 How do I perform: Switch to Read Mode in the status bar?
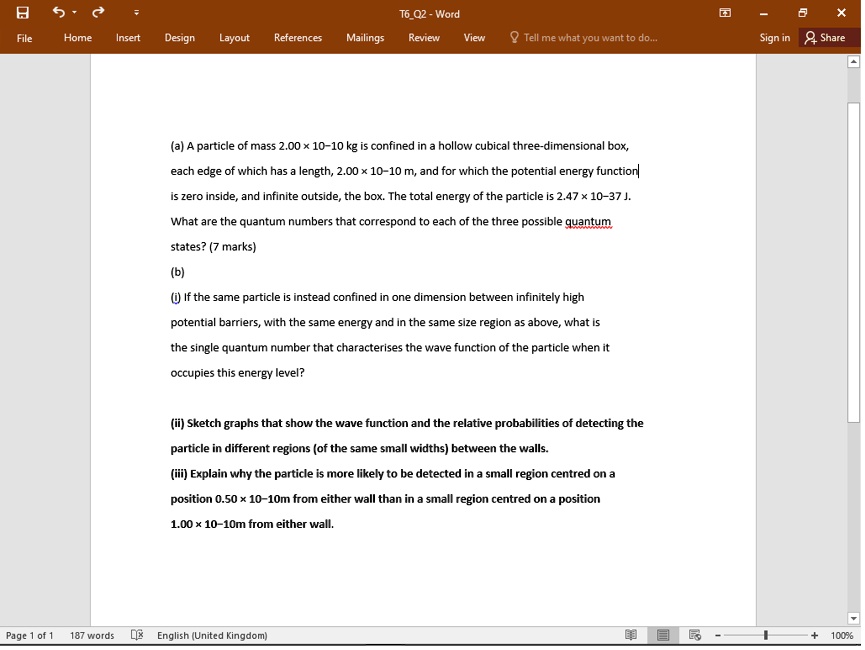(x=630, y=635)
